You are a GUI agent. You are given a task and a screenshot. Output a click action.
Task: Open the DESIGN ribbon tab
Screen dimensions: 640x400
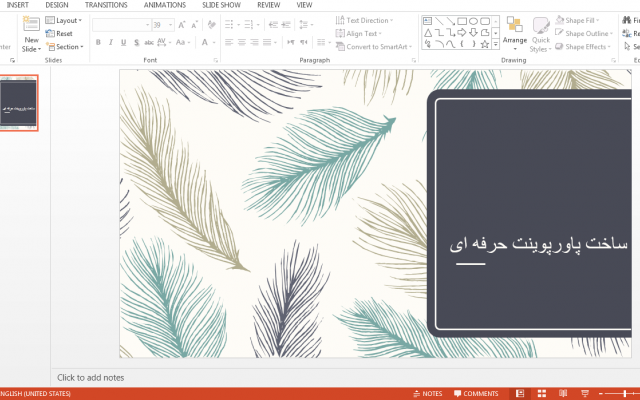point(57,5)
